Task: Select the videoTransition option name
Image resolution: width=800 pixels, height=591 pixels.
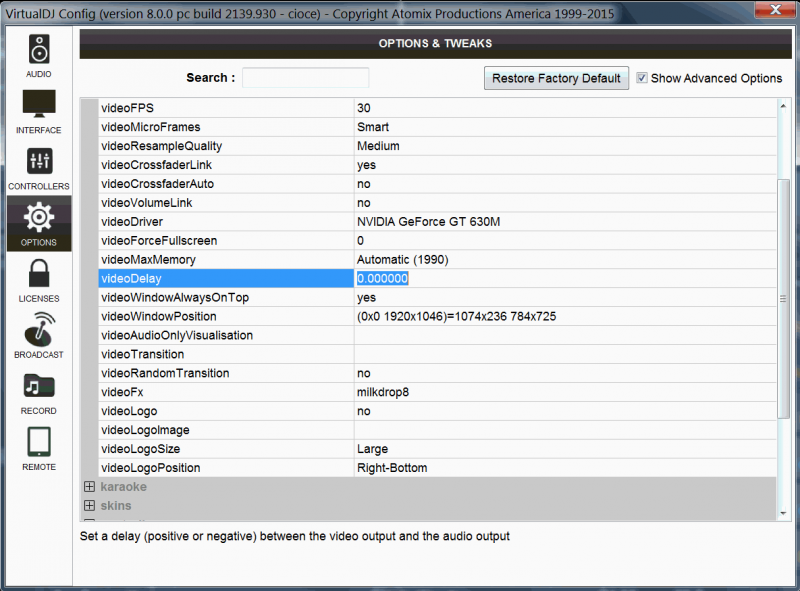Action: pos(142,354)
